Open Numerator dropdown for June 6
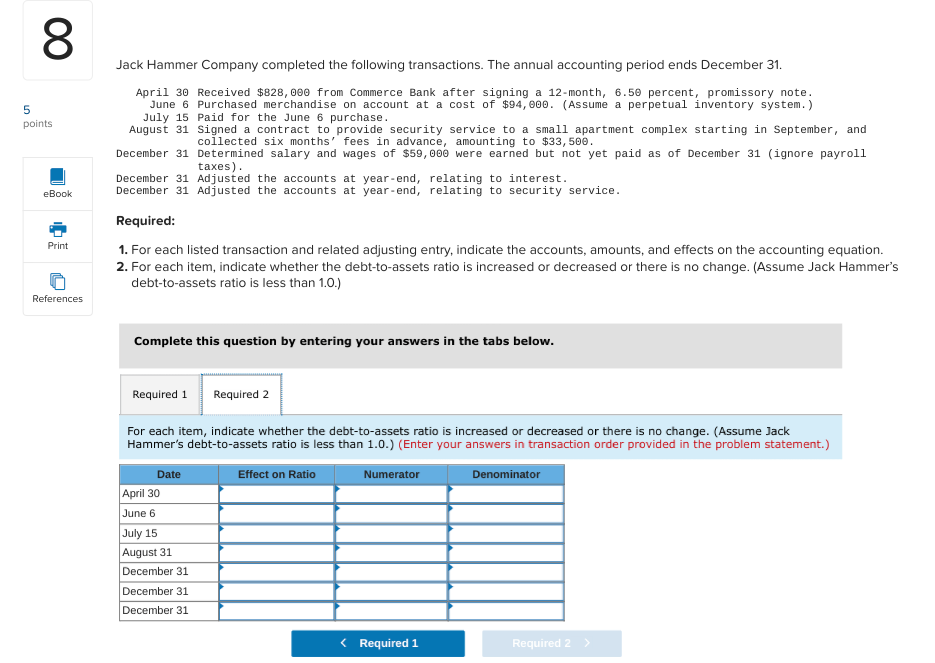The image size is (935, 663). click(391, 513)
